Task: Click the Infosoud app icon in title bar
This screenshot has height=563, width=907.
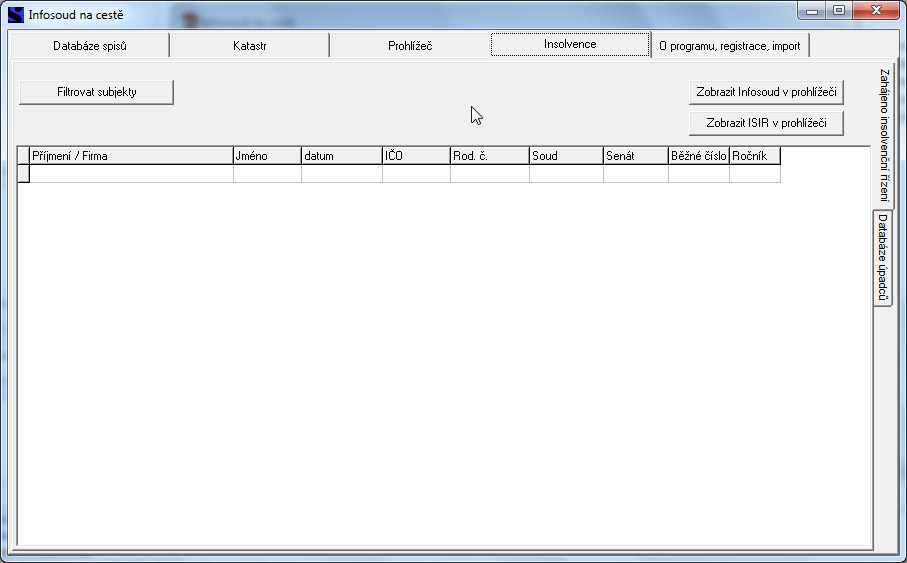Action: [16, 14]
